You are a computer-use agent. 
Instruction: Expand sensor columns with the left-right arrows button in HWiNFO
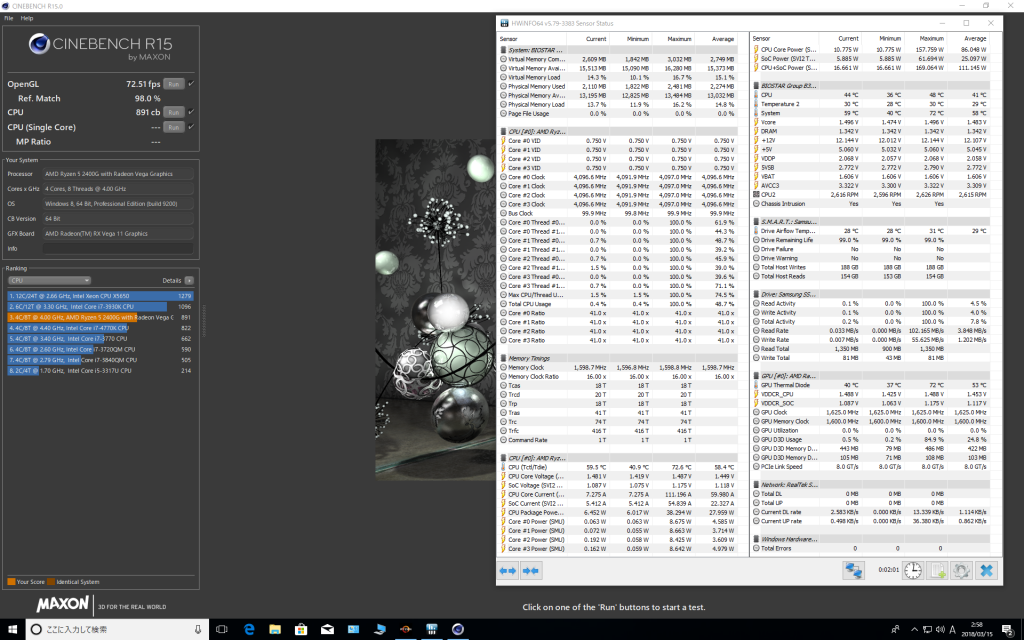[x=507, y=571]
